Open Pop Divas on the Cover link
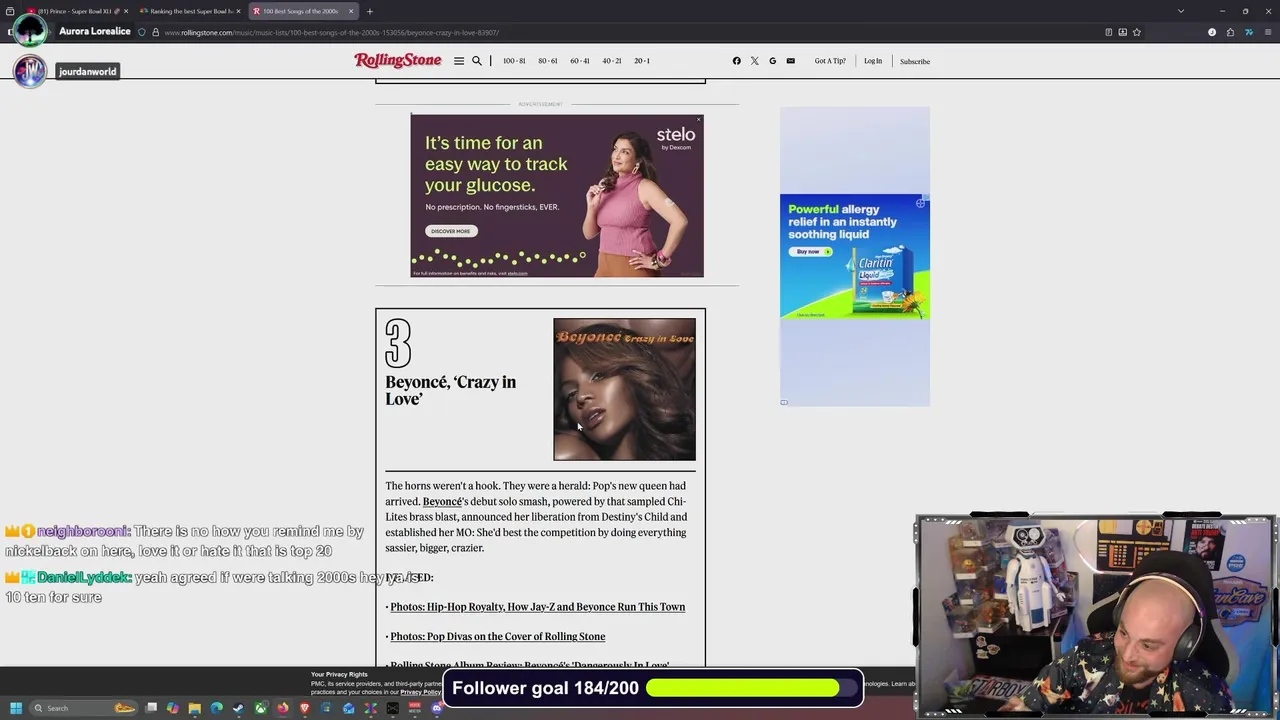The image size is (1280, 720). [x=498, y=637]
